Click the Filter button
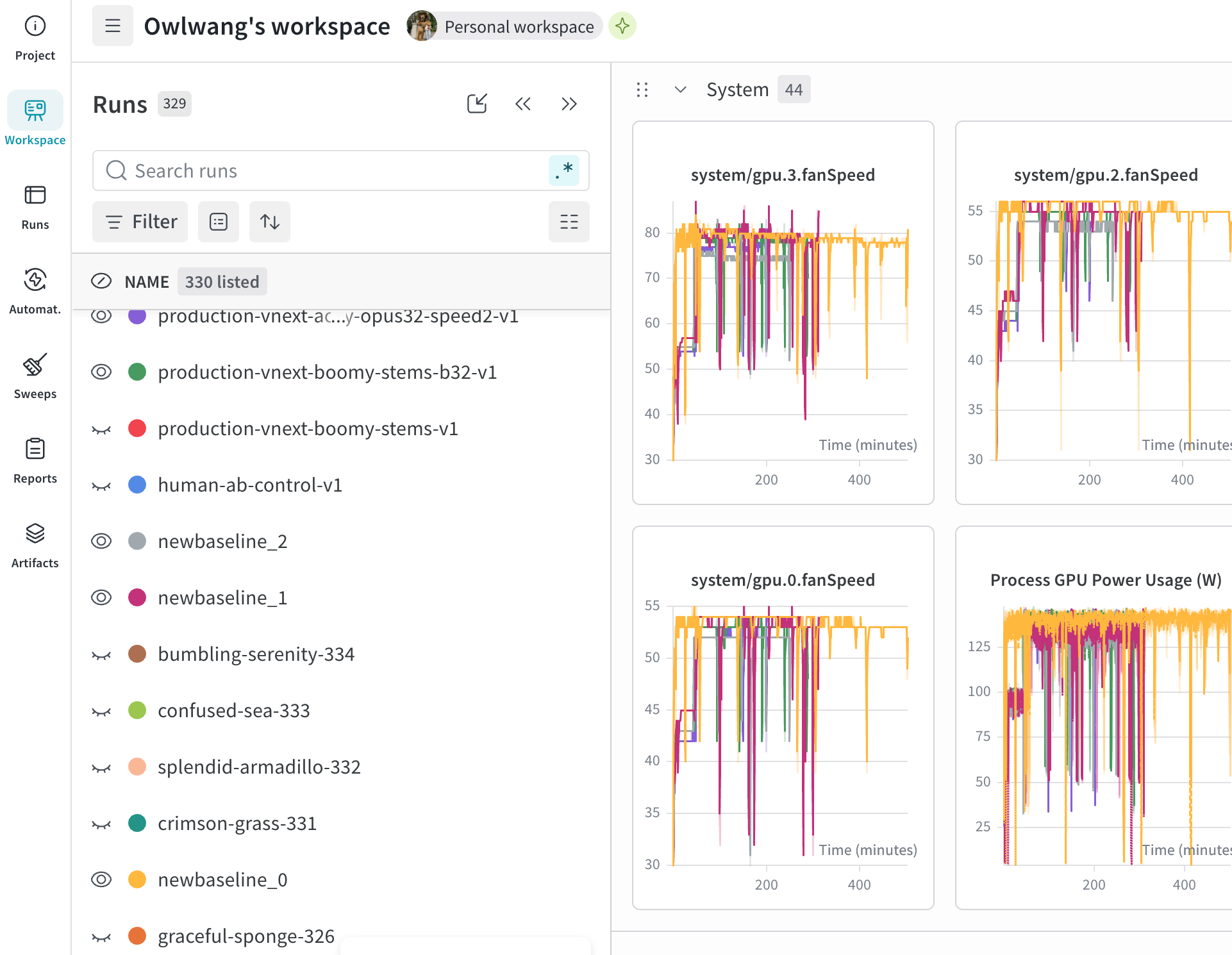Image resolution: width=1232 pixels, height=955 pixels. [140, 222]
